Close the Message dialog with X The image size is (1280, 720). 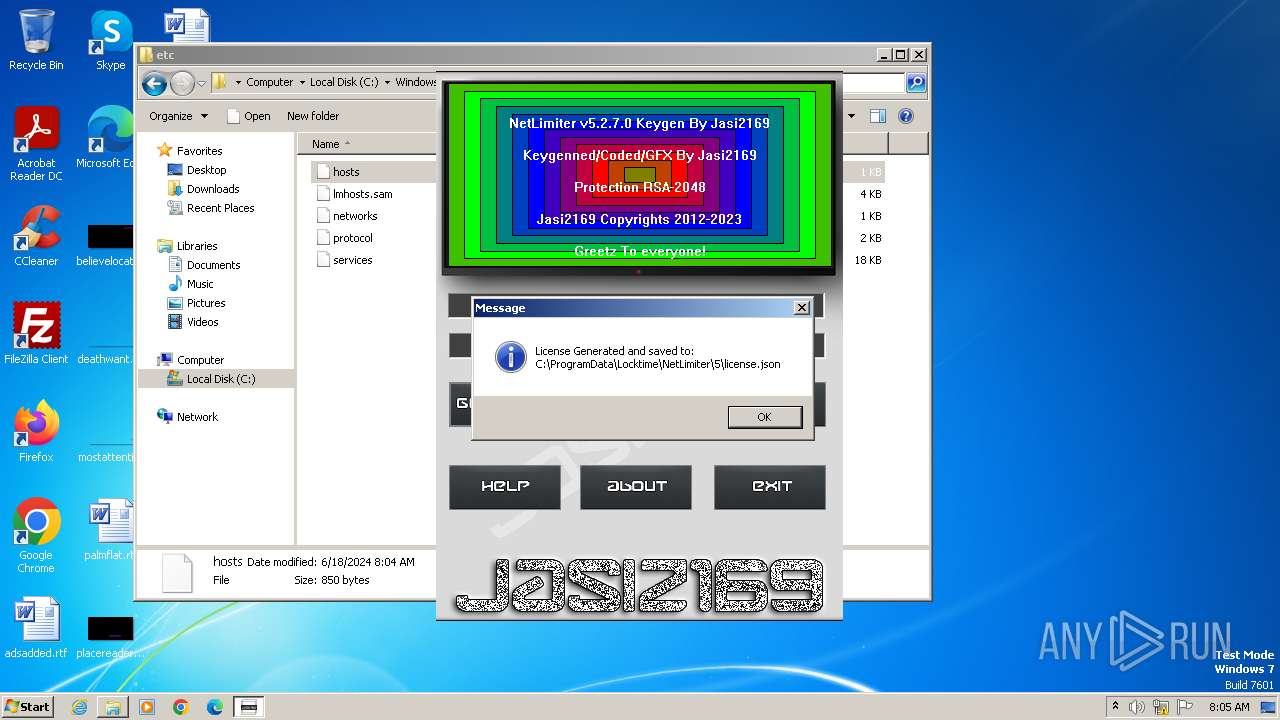point(801,308)
